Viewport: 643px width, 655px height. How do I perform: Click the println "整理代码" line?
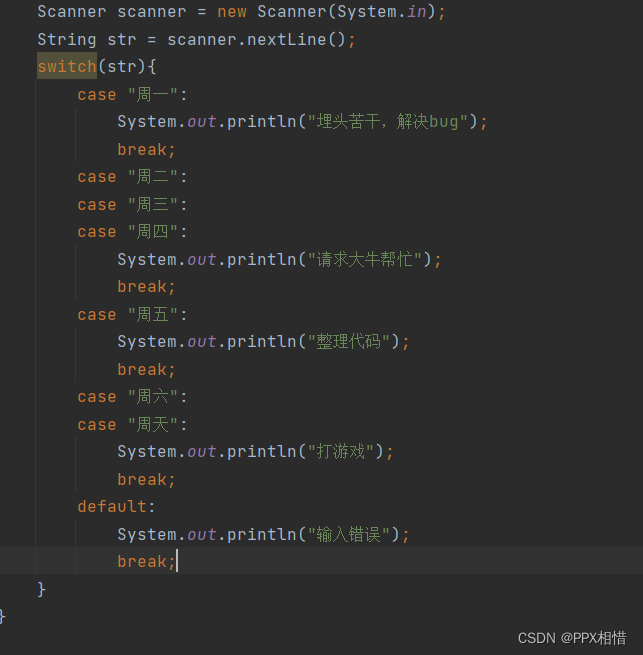click(x=263, y=342)
